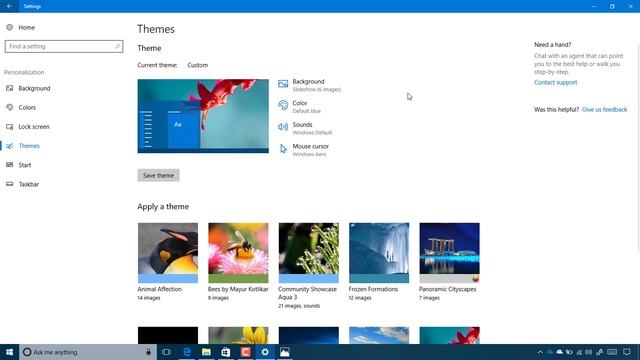Select the yellow flower theme thumbnail

point(238,335)
